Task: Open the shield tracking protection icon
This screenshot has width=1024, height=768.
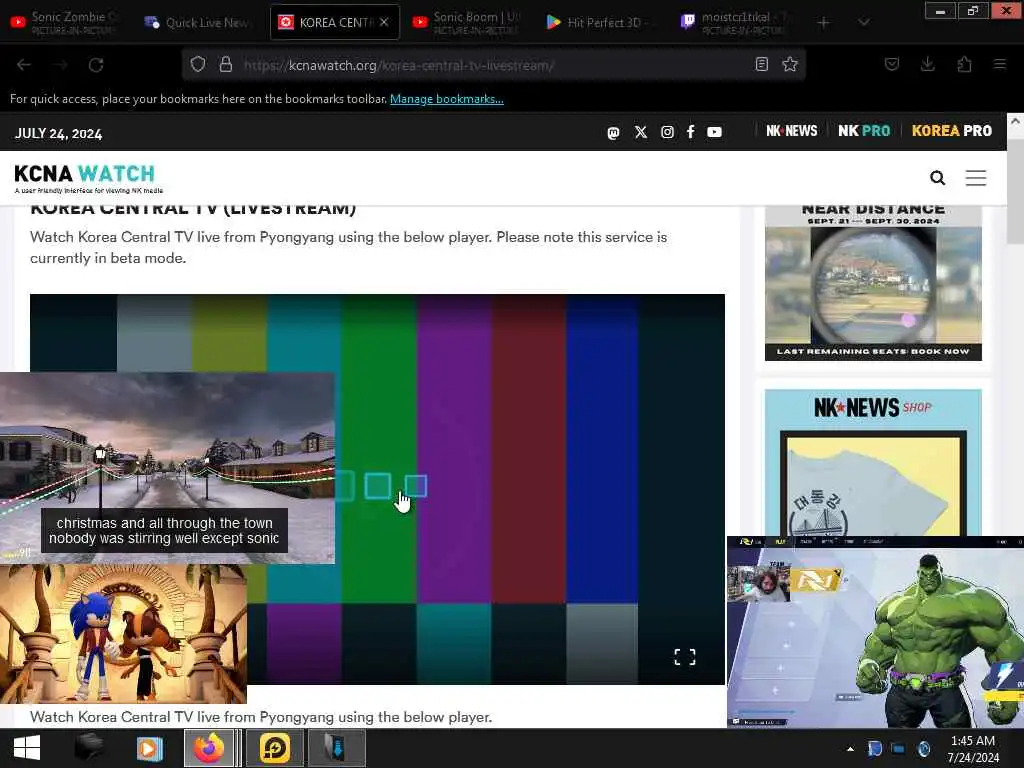Action: click(x=198, y=64)
